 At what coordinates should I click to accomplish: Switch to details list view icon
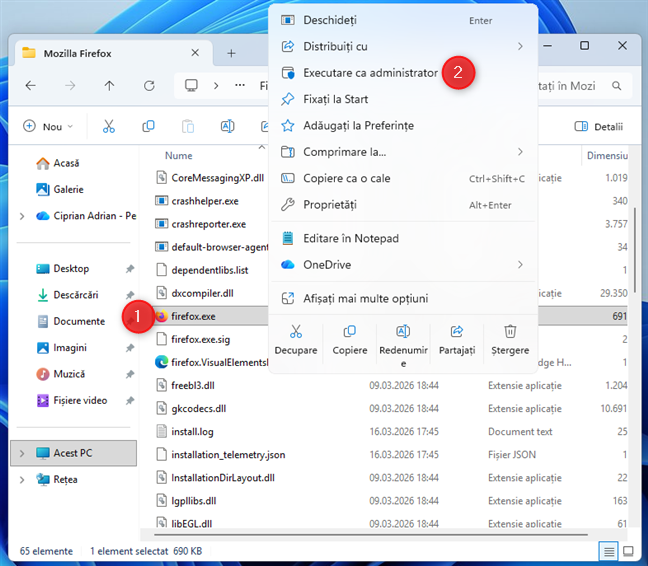[x=608, y=551]
